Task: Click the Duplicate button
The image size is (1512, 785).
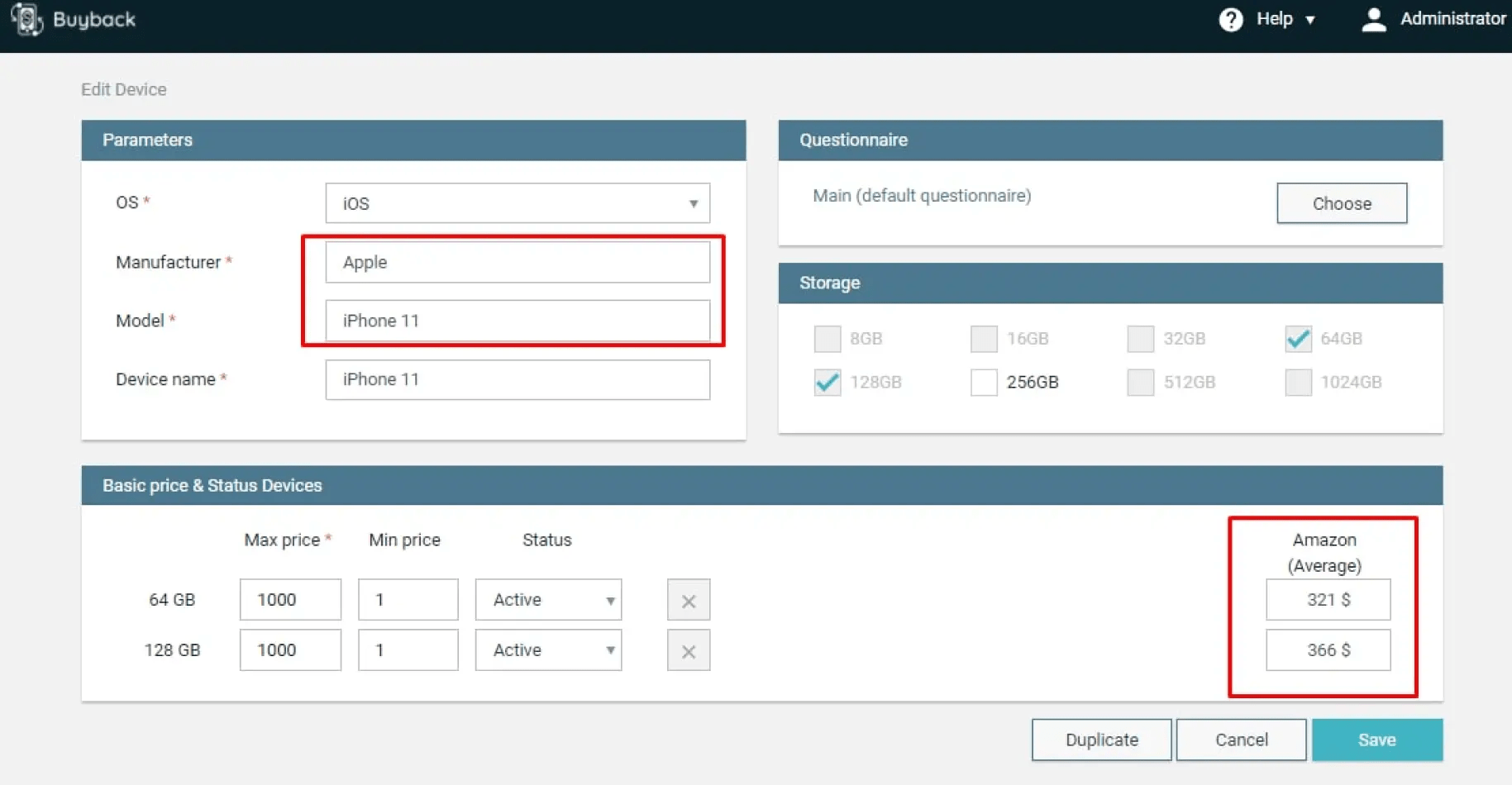Action: click(x=1101, y=740)
